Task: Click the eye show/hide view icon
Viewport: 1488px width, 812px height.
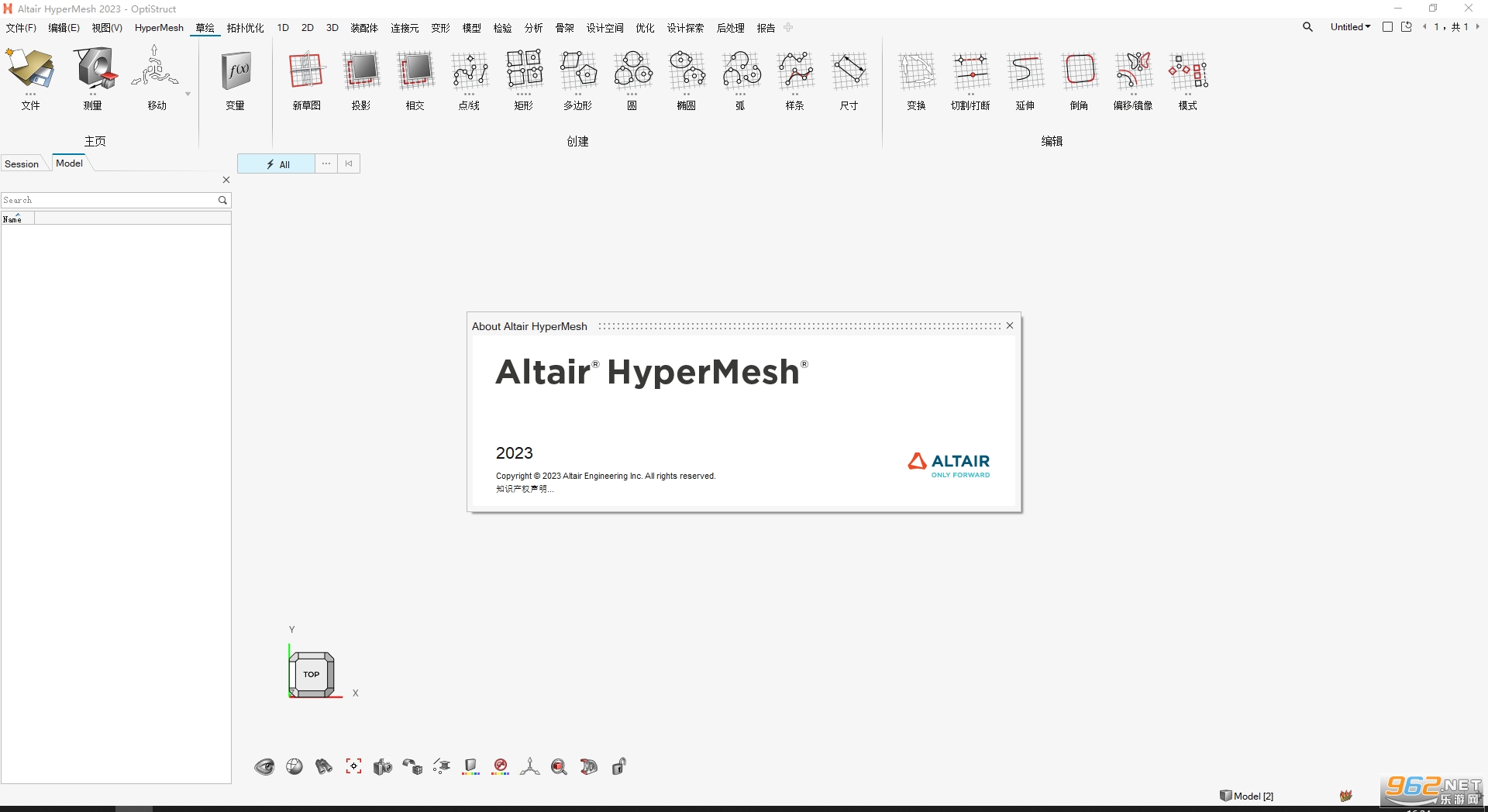Action: tap(264, 767)
